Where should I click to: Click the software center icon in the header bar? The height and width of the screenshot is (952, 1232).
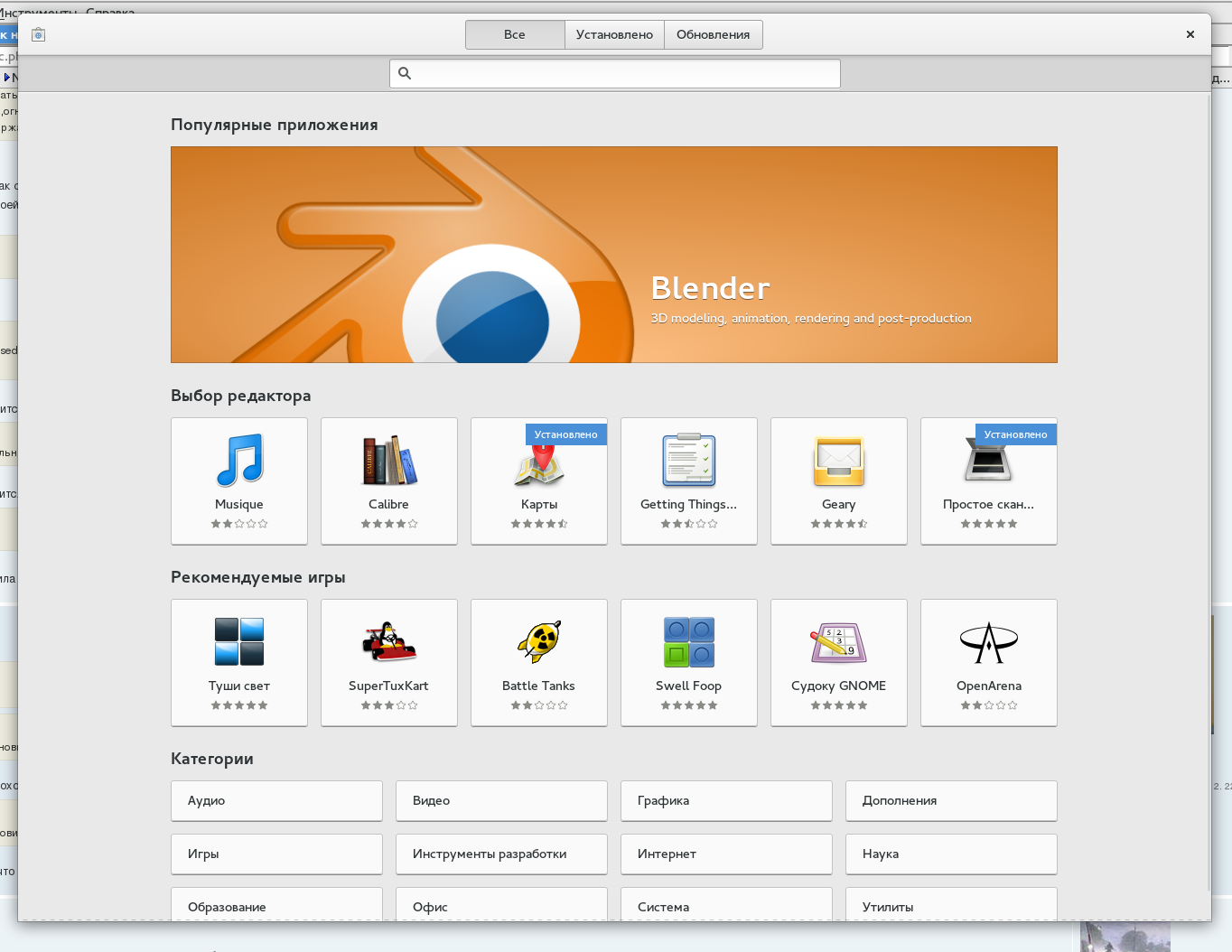point(38,34)
